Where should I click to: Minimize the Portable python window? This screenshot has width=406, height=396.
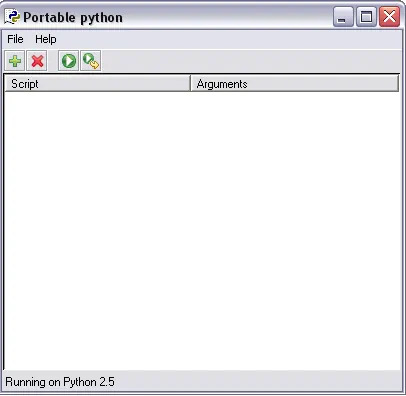click(x=343, y=16)
